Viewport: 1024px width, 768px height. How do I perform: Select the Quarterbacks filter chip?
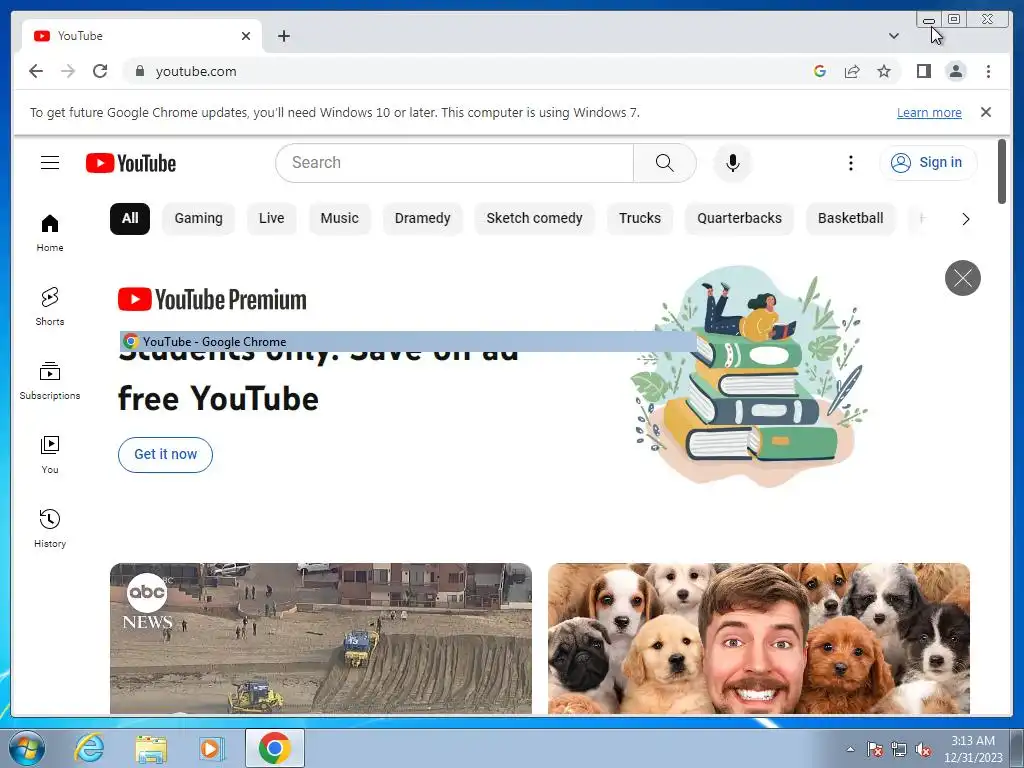point(739,218)
